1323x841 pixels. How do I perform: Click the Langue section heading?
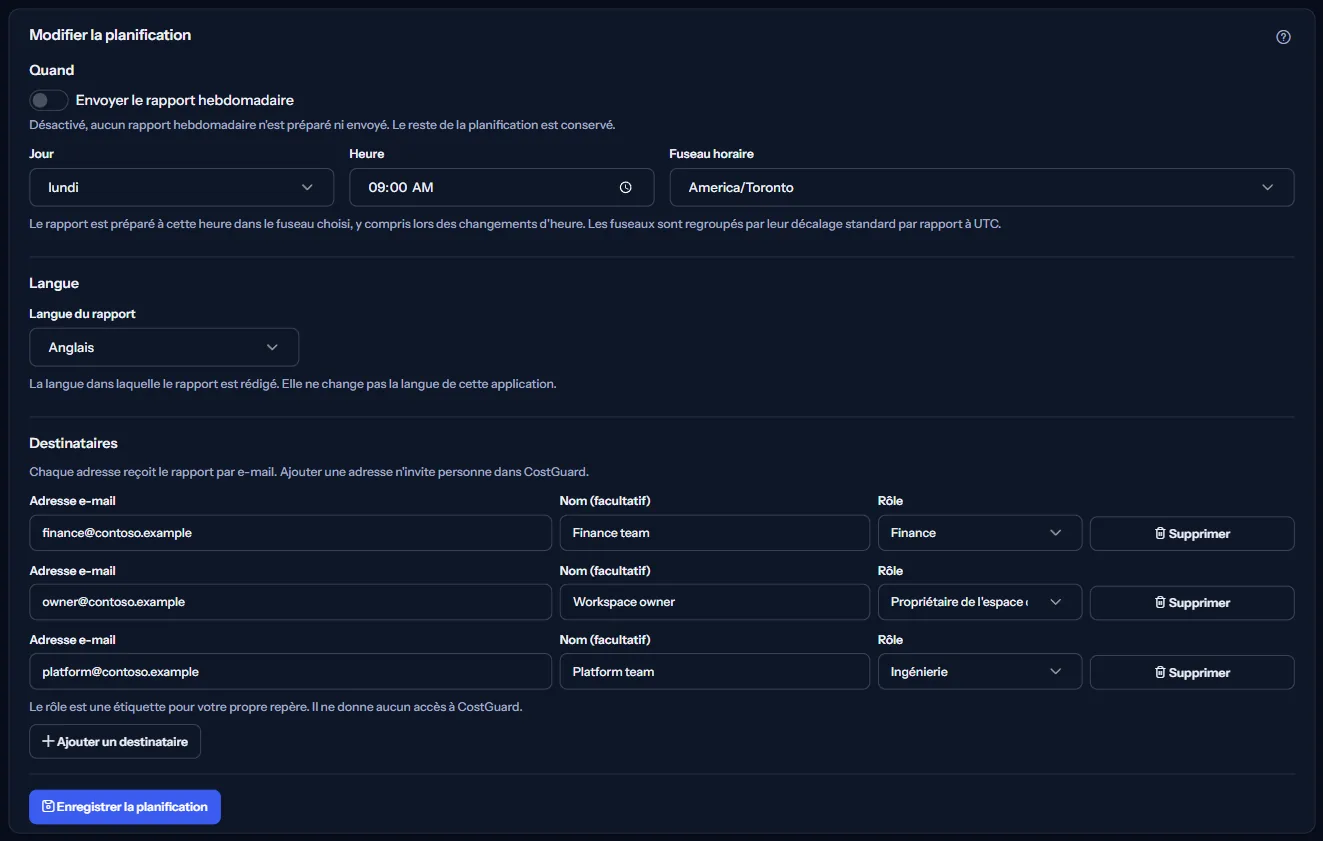[x=54, y=283]
